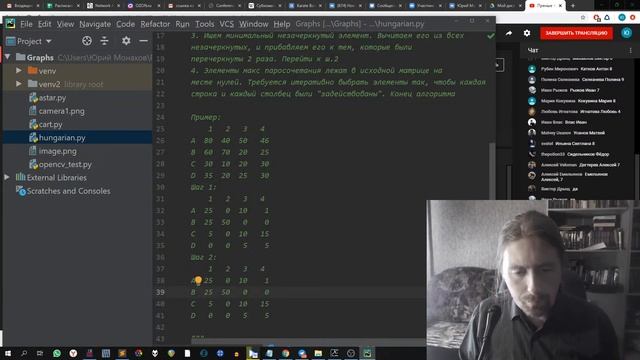Select astar.py in the project tree
The width and height of the screenshot is (640, 360).
pyautogui.click(x=52, y=98)
